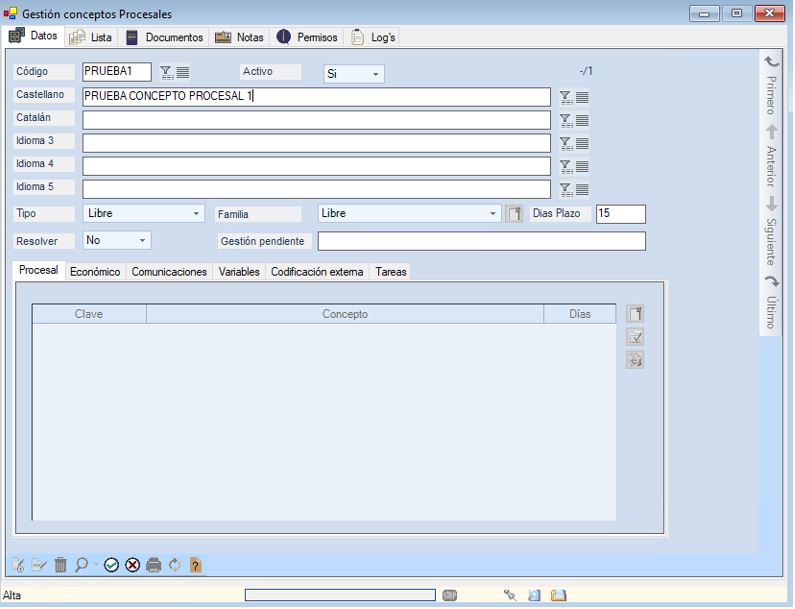Click the filter icon next to Código
This screenshot has width=795, height=609.
click(x=166, y=72)
